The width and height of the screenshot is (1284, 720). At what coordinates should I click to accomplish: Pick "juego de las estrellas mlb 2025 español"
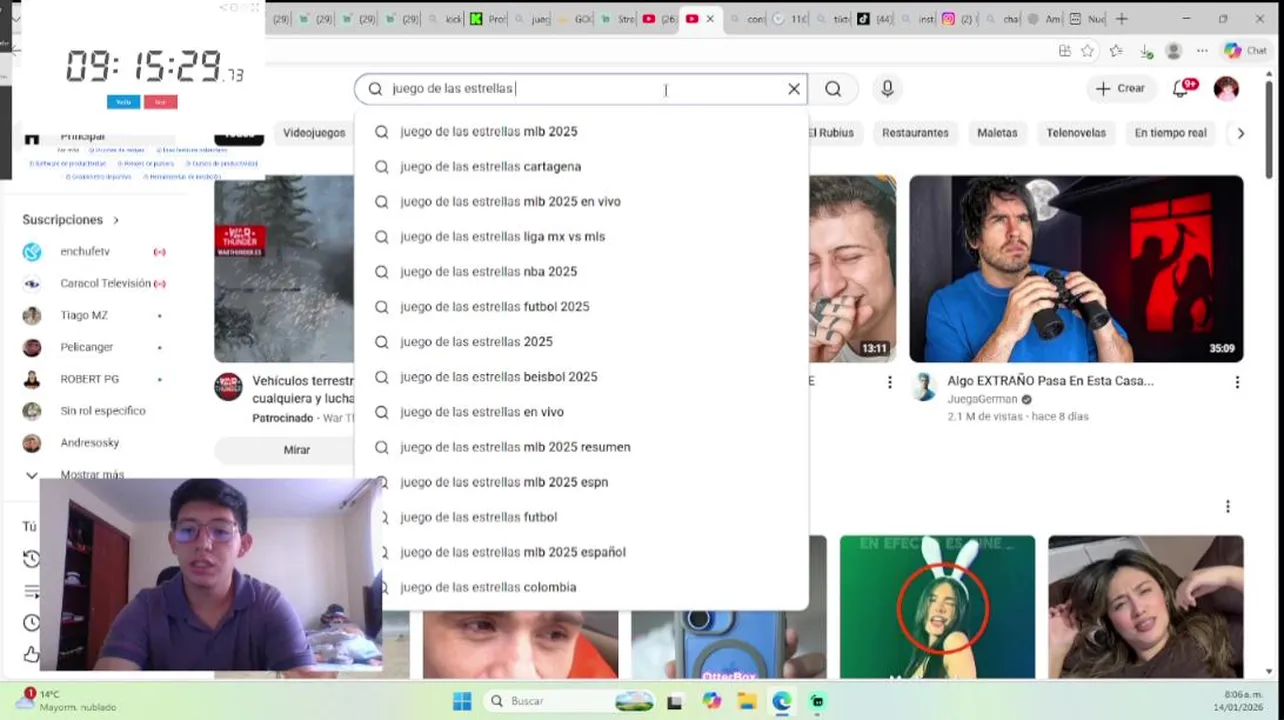click(580, 552)
